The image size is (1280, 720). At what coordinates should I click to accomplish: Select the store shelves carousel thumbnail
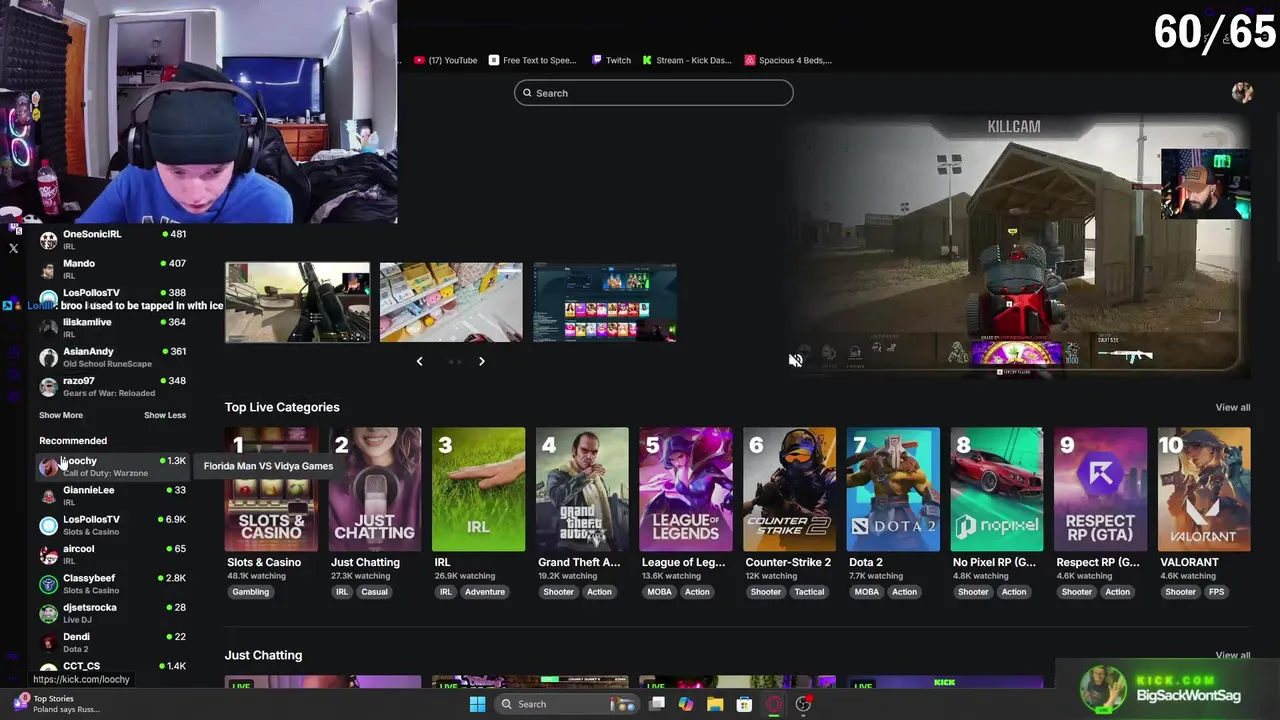coord(451,303)
